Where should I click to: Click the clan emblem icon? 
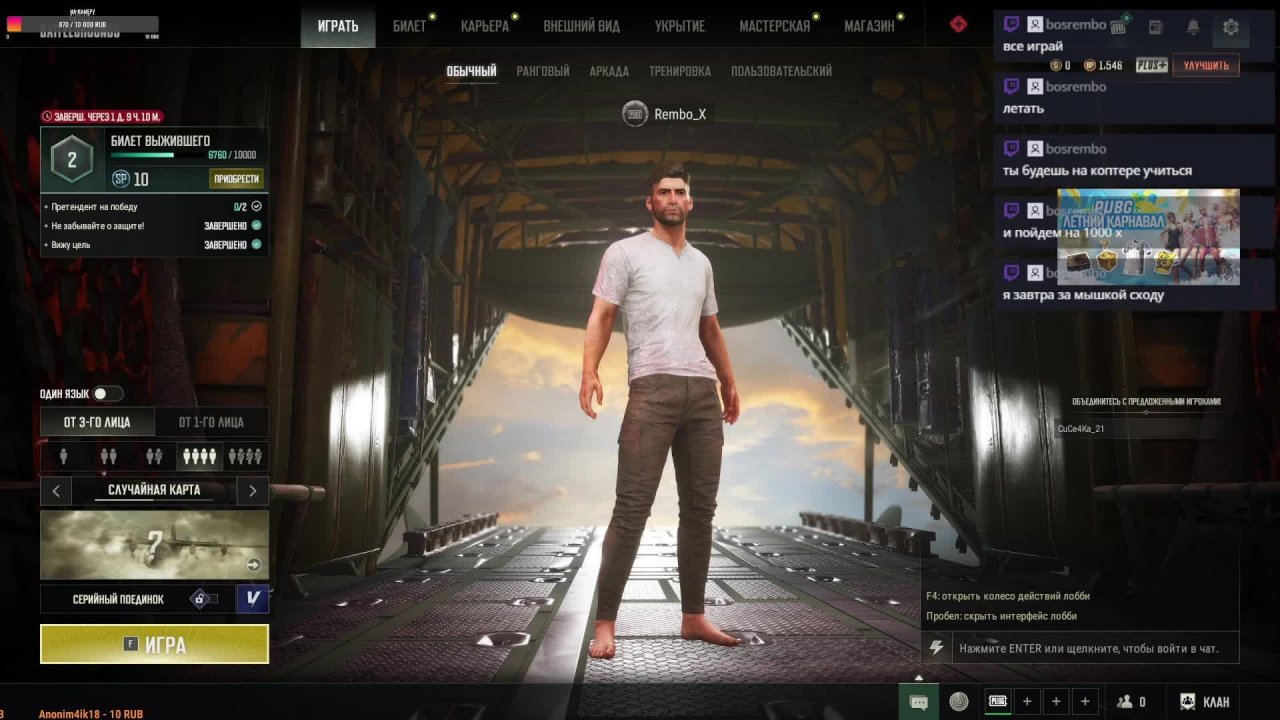coord(1188,702)
